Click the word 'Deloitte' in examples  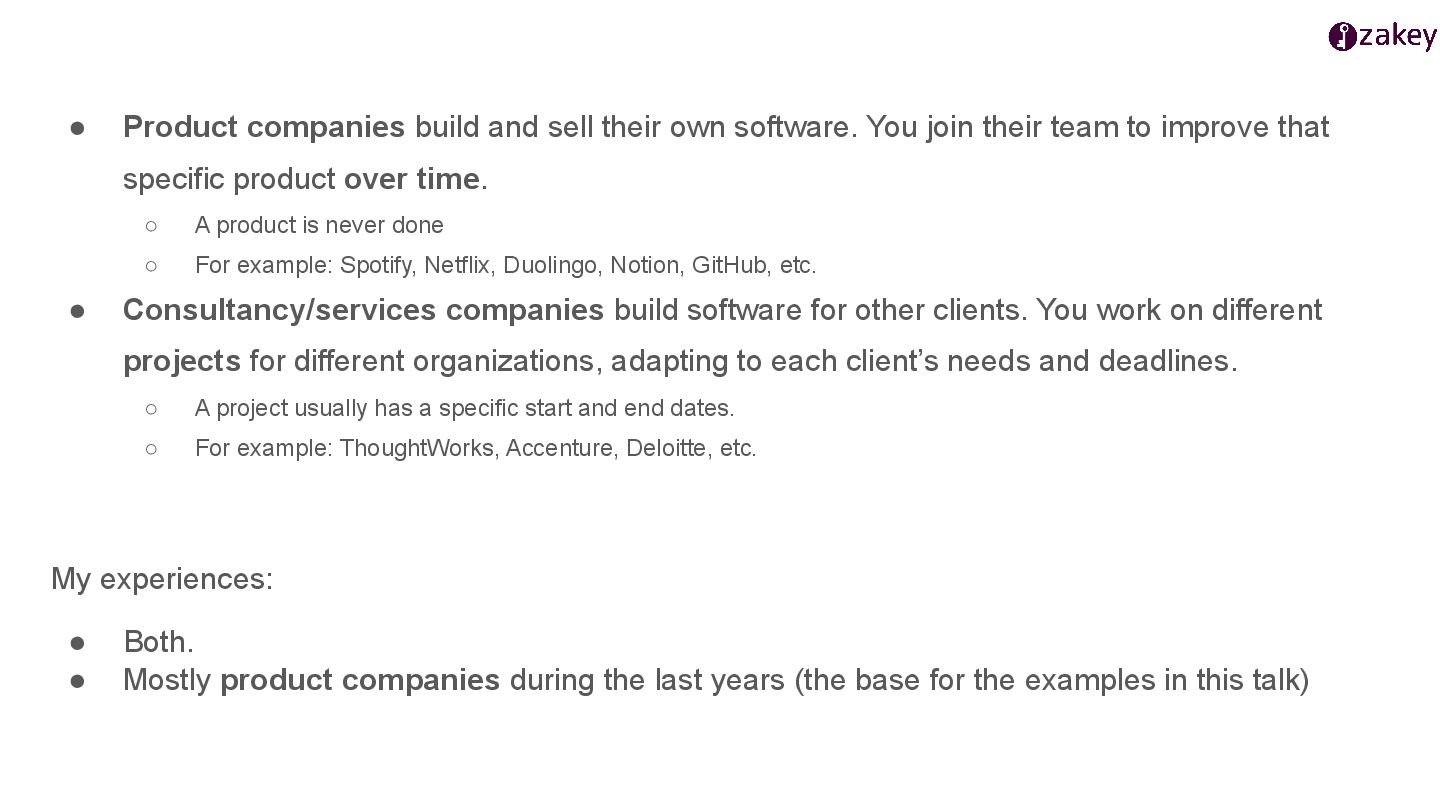coord(666,448)
